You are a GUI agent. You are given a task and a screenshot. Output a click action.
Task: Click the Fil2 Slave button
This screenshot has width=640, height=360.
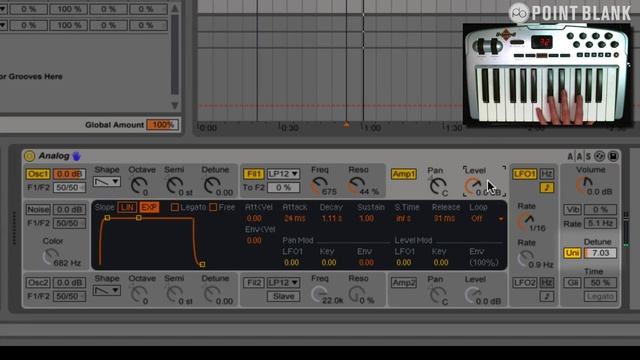(x=283, y=296)
